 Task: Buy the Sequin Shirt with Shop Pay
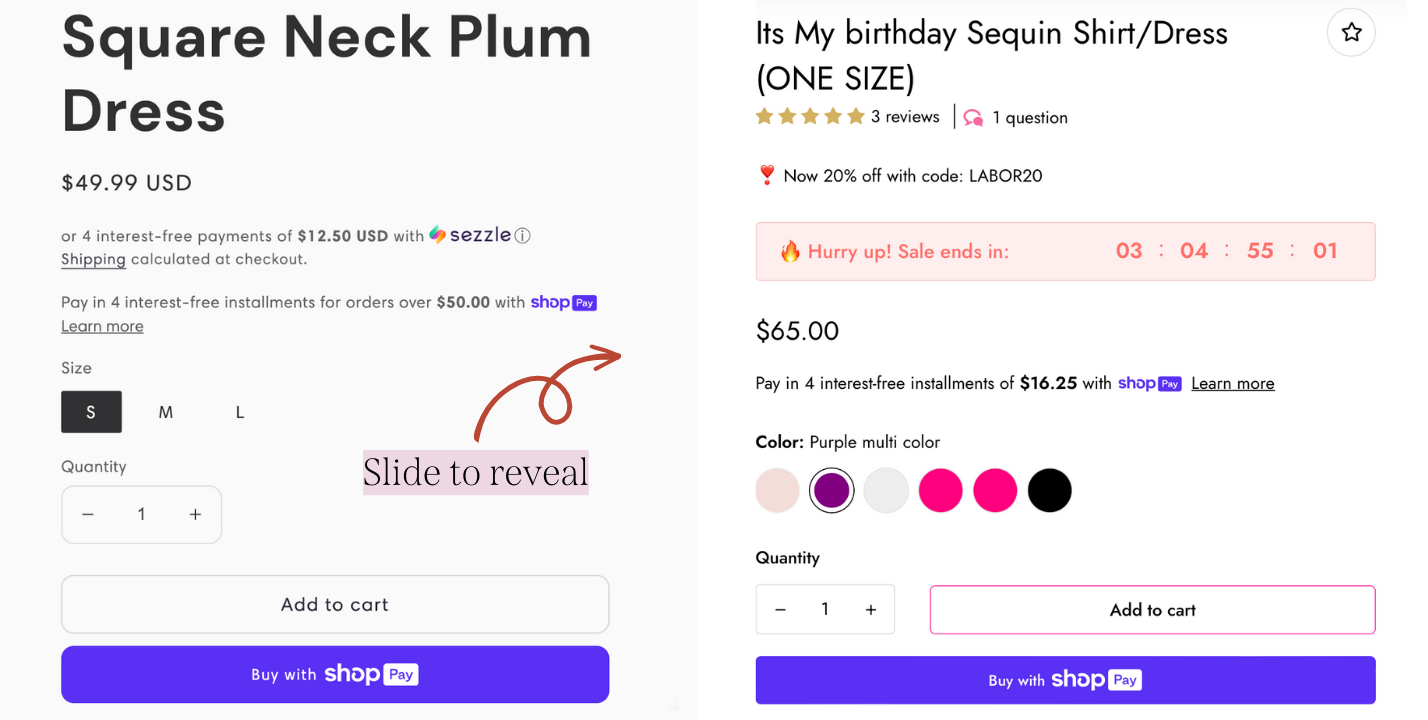pyautogui.click(x=1065, y=680)
